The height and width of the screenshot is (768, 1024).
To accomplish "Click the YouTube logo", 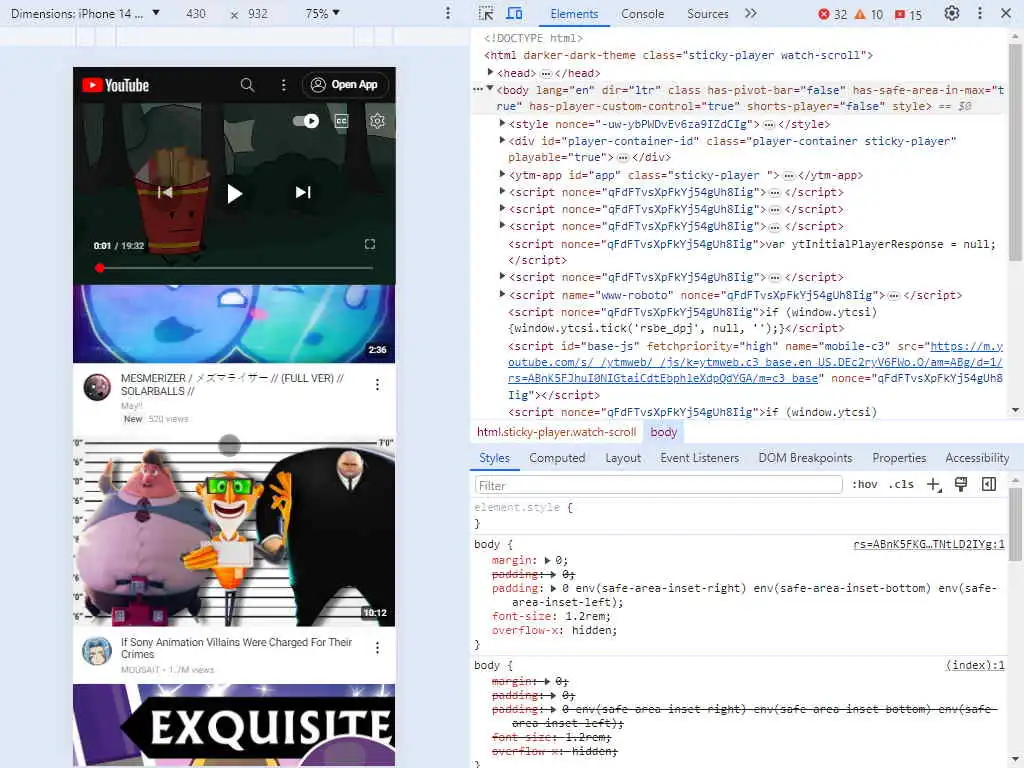I will (116, 86).
